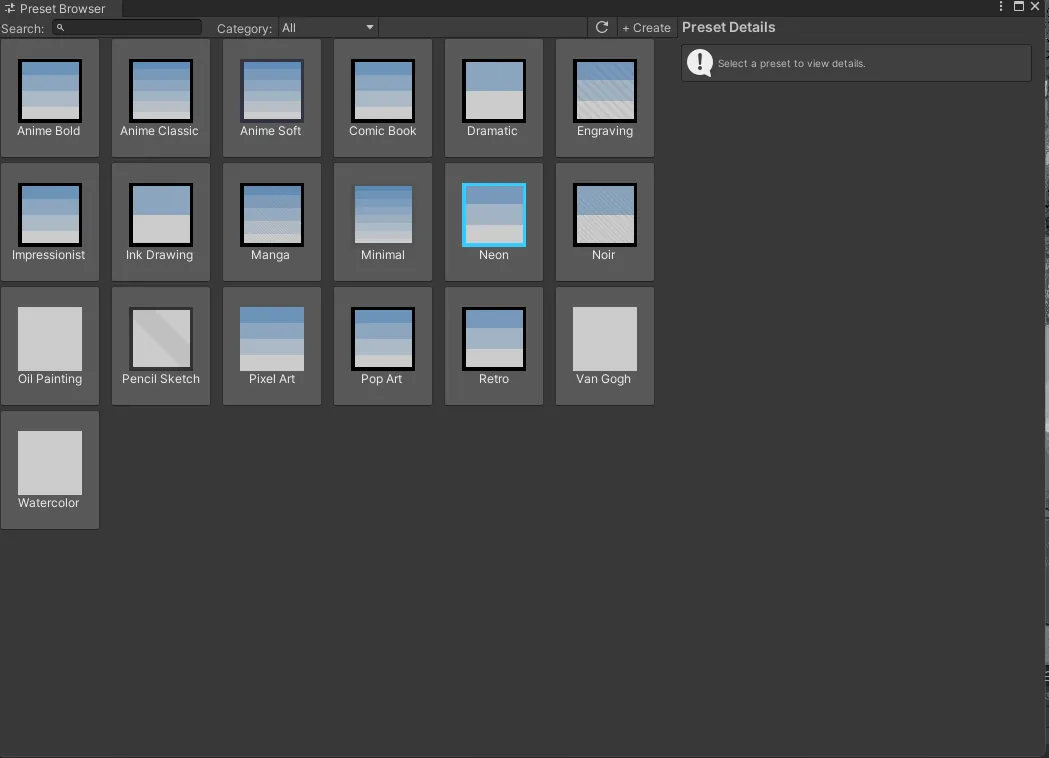1049x758 pixels.
Task: Click the + Create preset button
Action: click(646, 28)
